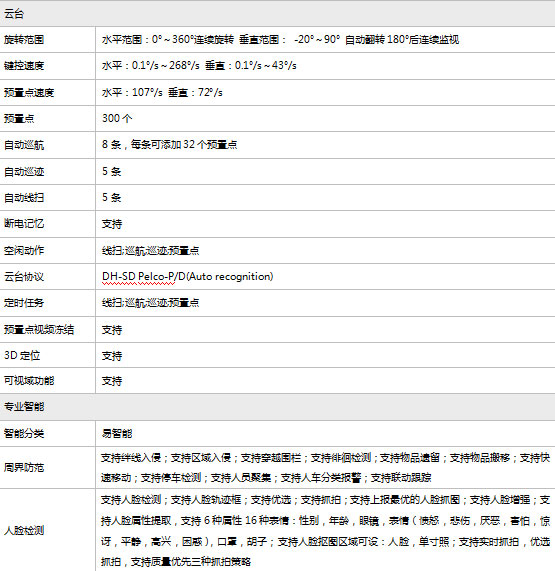Click the 自动巡迹 5 条 value
The width and height of the screenshot is (555, 571).
(x=111, y=171)
